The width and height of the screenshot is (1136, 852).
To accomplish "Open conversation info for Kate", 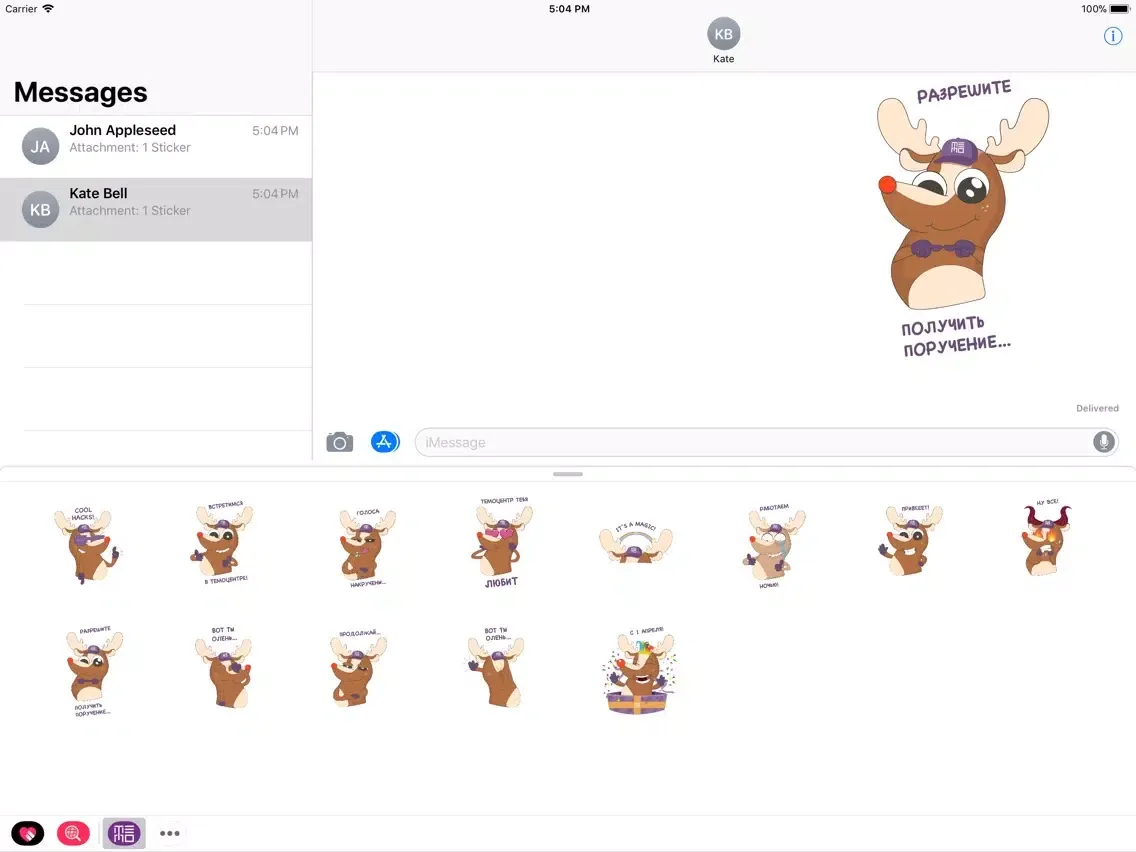I will coord(1112,36).
